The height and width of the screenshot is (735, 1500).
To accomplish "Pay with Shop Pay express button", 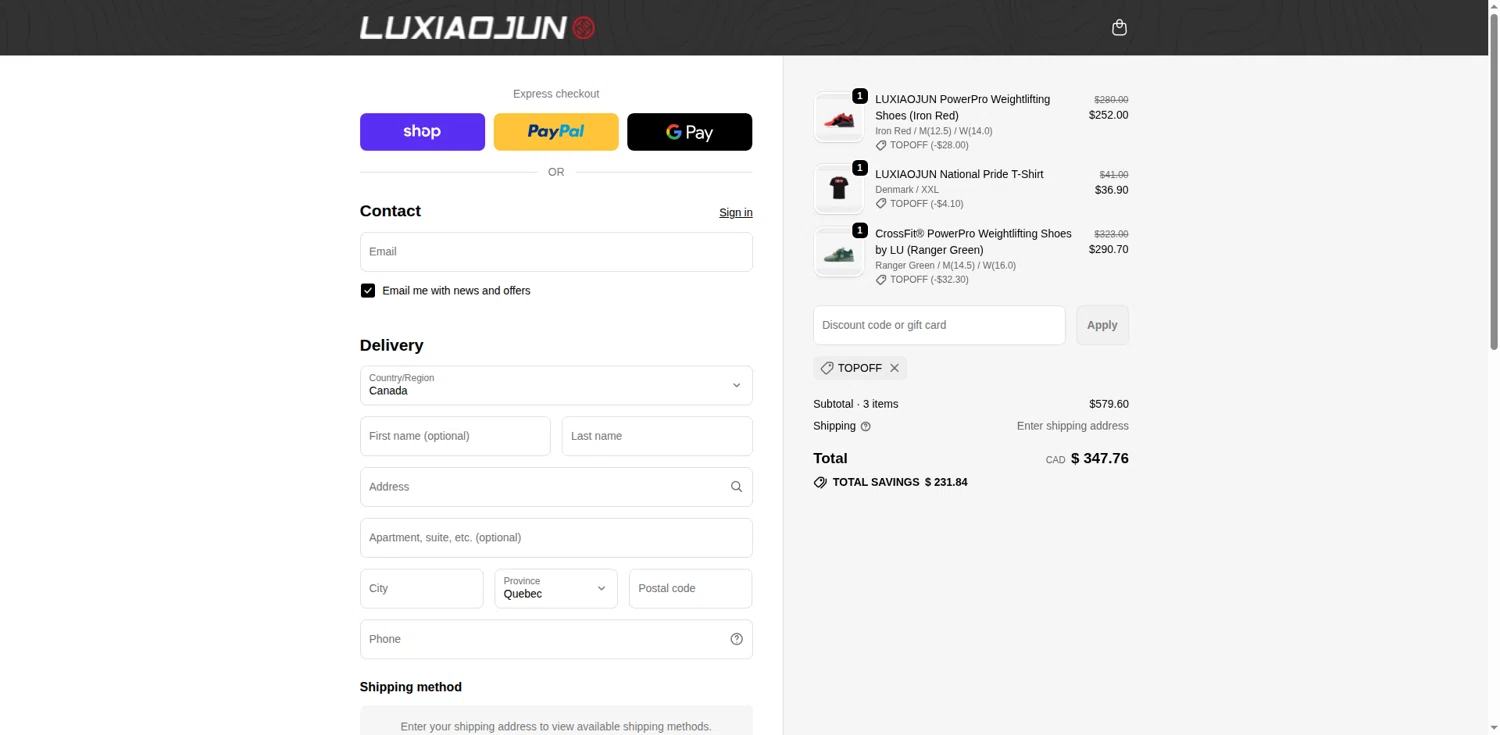I will [422, 132].
